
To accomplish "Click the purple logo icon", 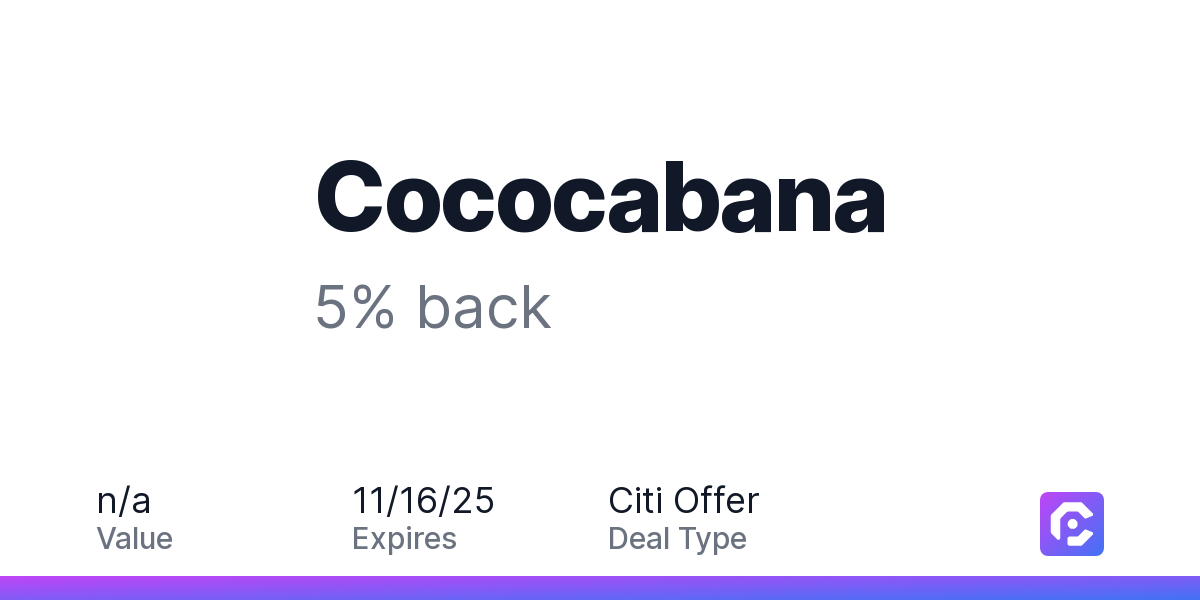I will (1071, 523).
